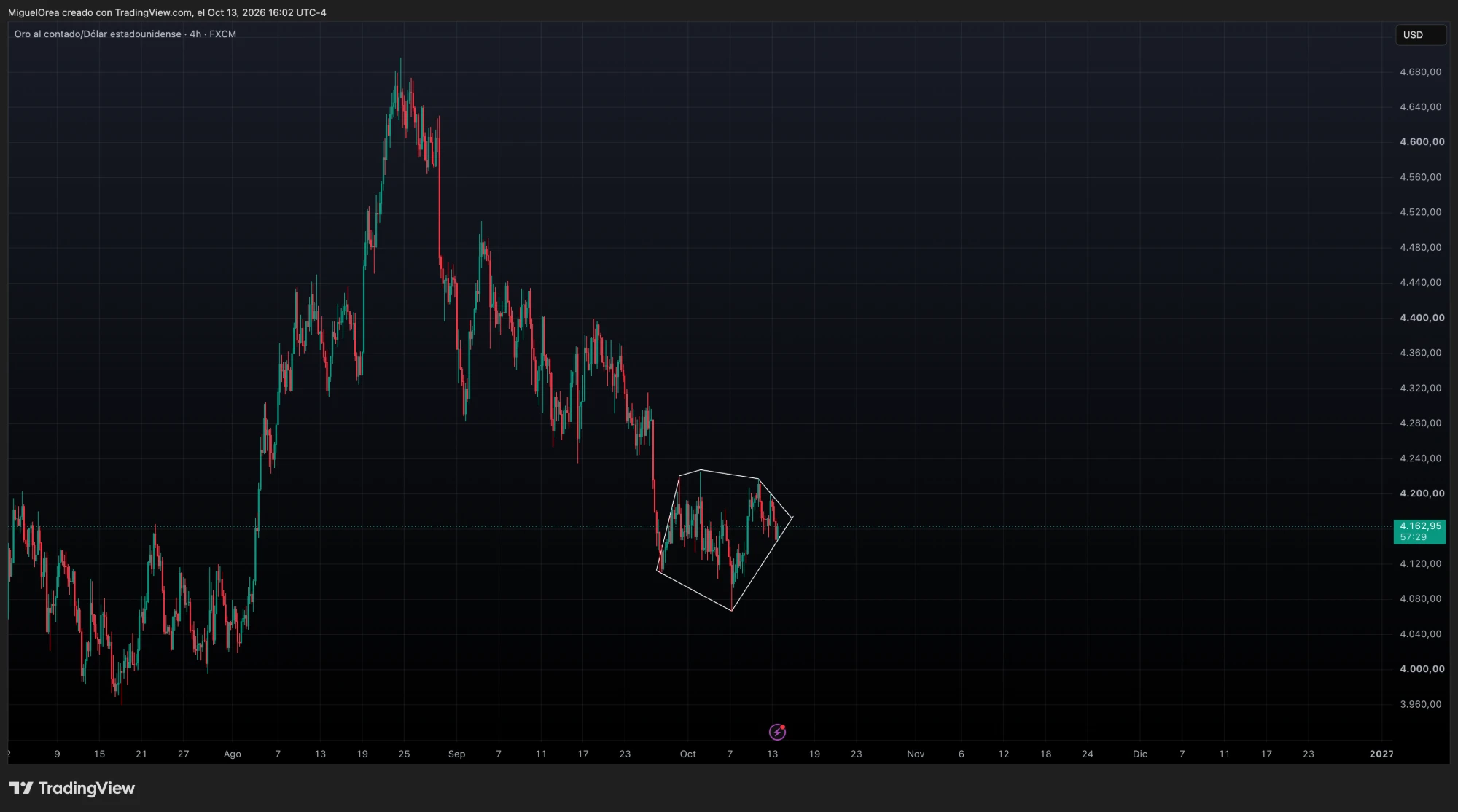Click the 4.000,00 price axis label
This screenshot has height=812, width=1458.
(1422, 669)
